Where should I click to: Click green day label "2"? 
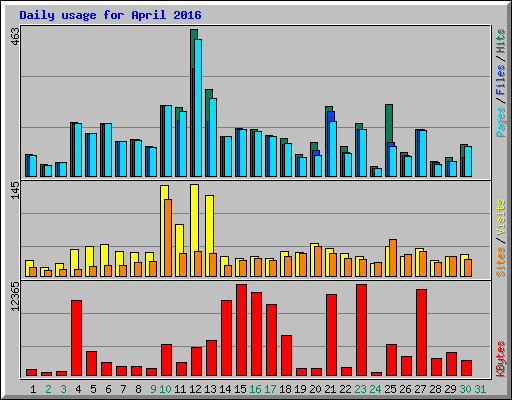tap(48, 389)
